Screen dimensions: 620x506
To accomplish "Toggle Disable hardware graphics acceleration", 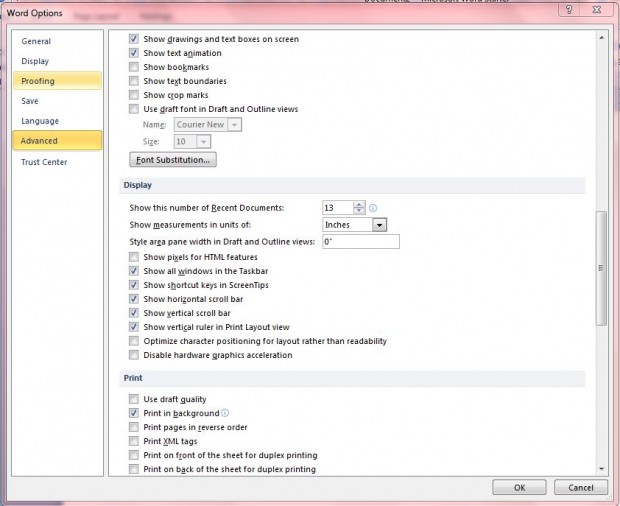I will pyautogui.click(x=134, y=355).
